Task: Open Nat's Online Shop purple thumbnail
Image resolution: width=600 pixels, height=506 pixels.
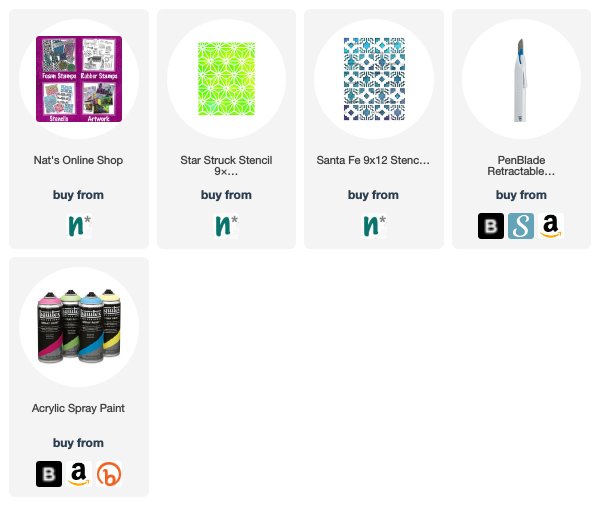Action: [x=79, y=79]
